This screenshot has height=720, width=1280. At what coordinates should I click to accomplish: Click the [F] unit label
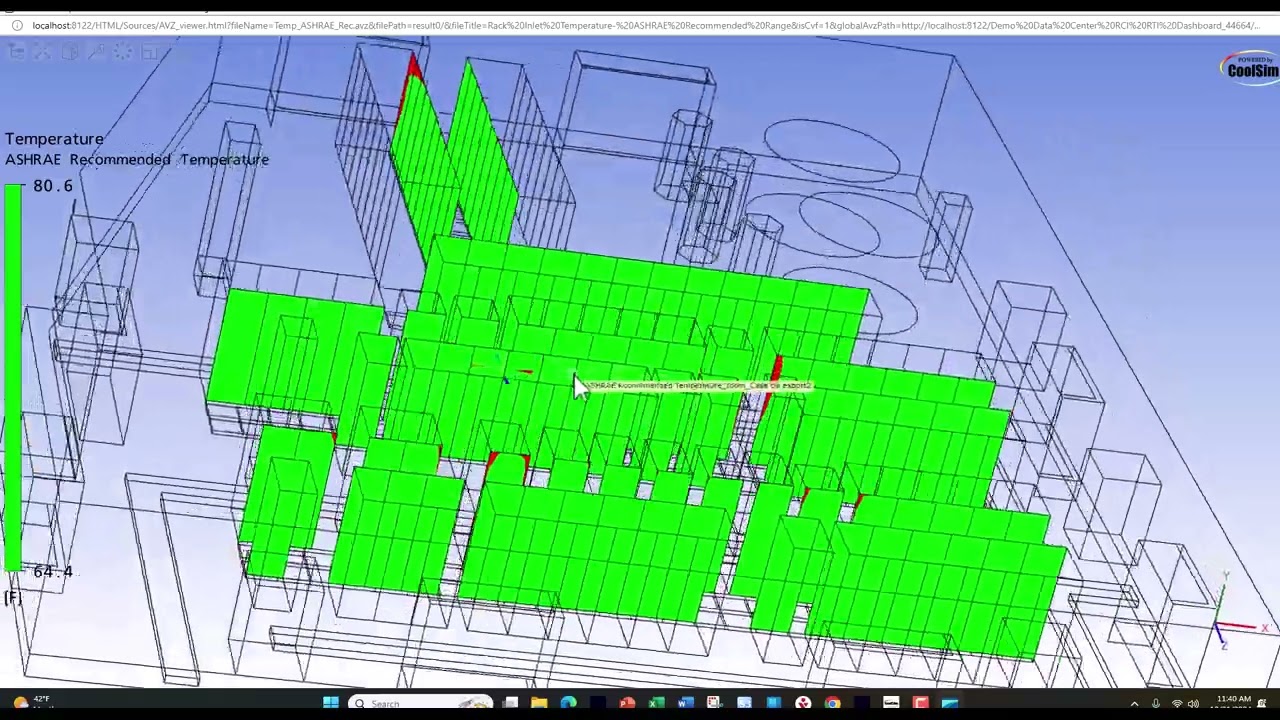pyautogui.click(x=12, y=597)
